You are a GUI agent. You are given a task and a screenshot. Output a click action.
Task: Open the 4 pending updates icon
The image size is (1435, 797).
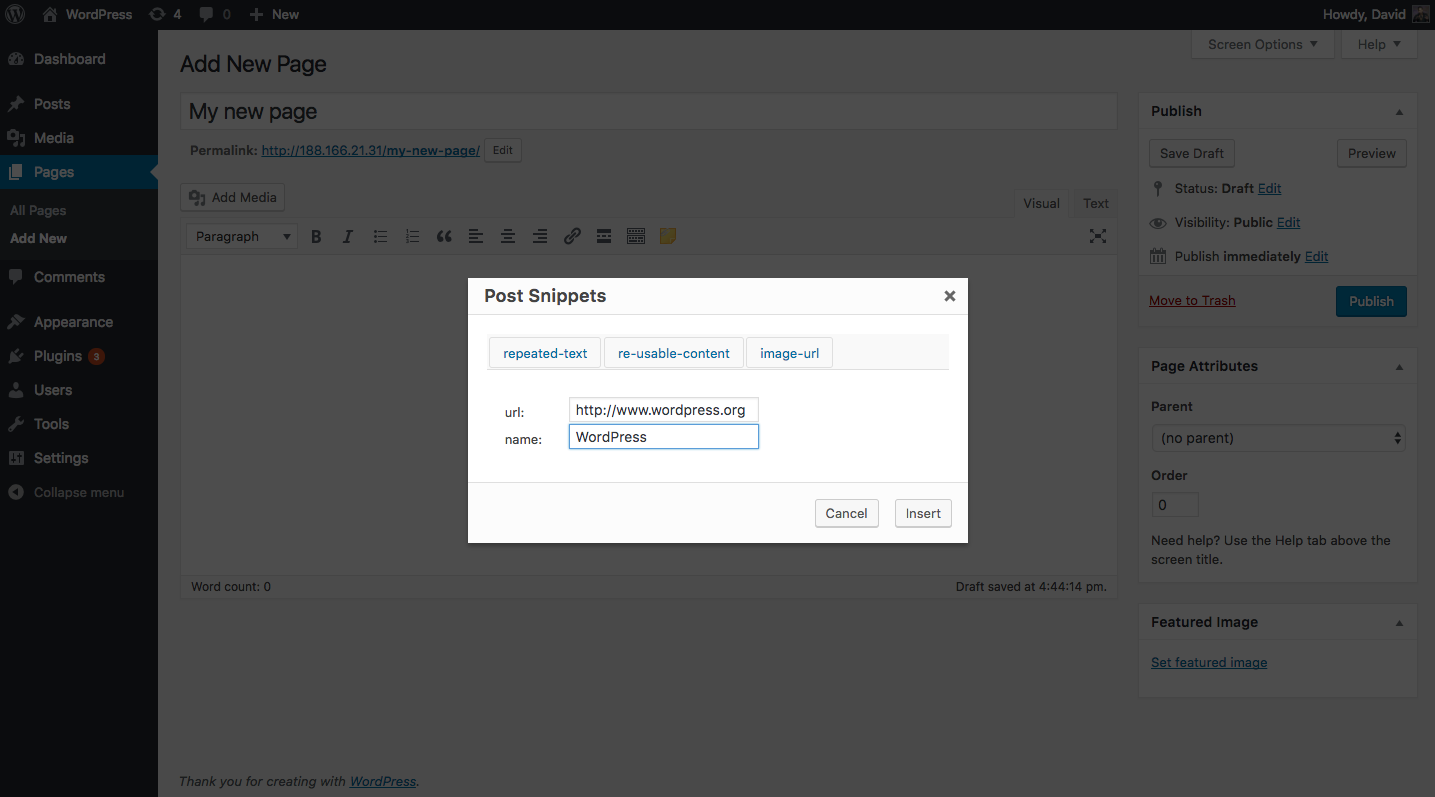pos(165,14)
